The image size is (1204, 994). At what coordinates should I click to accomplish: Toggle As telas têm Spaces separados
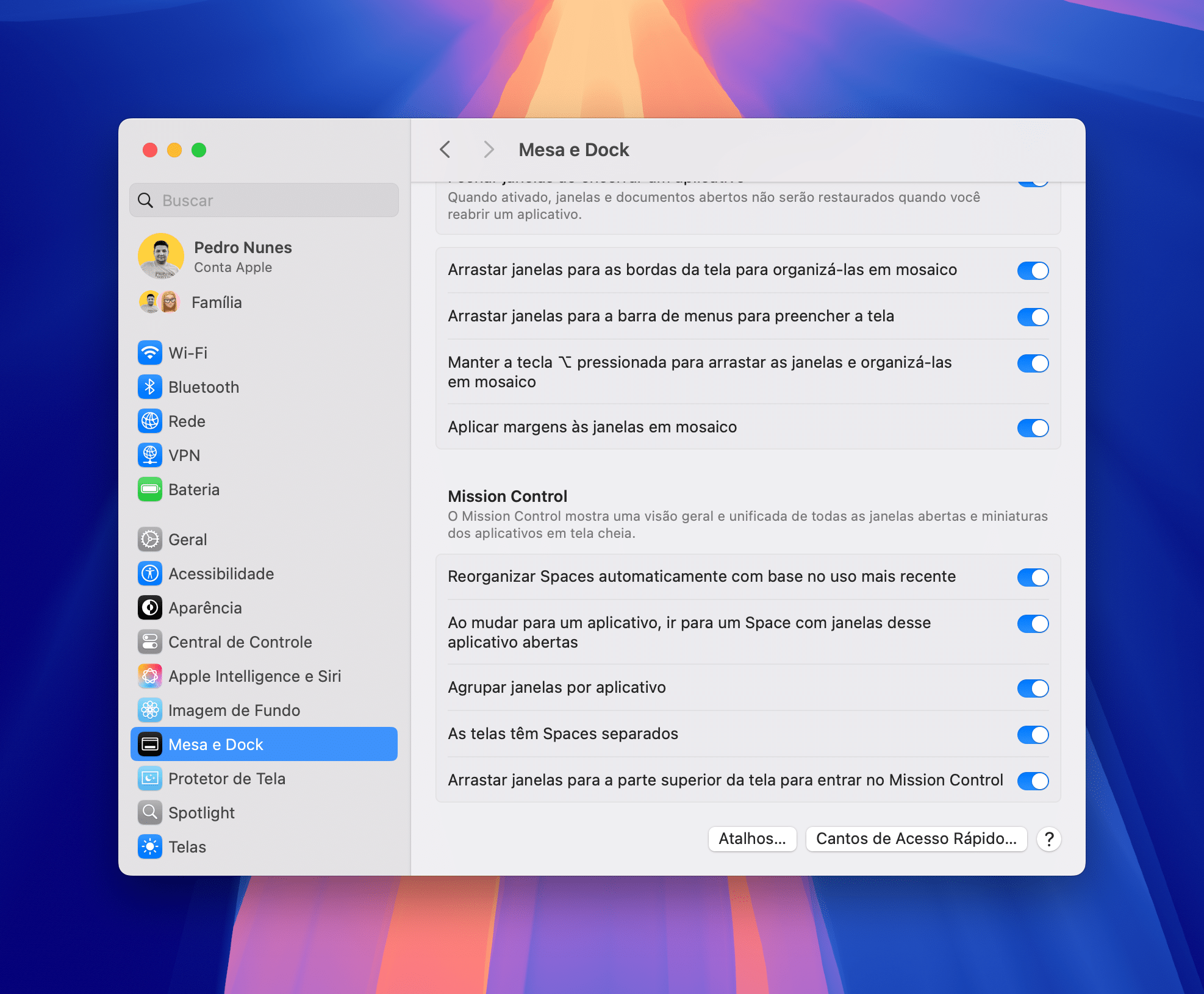[x=1033, y=734]
